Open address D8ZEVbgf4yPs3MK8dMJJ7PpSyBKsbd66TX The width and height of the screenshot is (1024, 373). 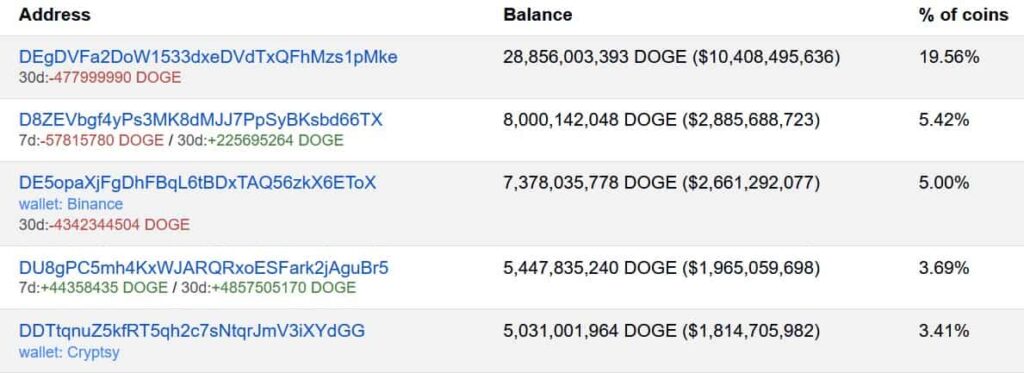[x=200, y=120]
